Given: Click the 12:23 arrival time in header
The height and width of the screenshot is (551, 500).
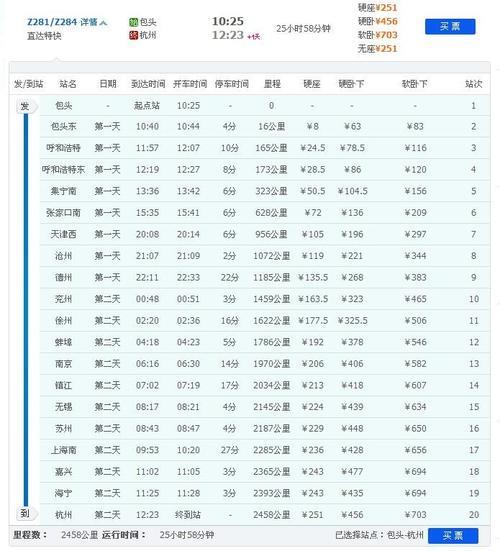Looking at the screenshot, I should pos(228,35).
